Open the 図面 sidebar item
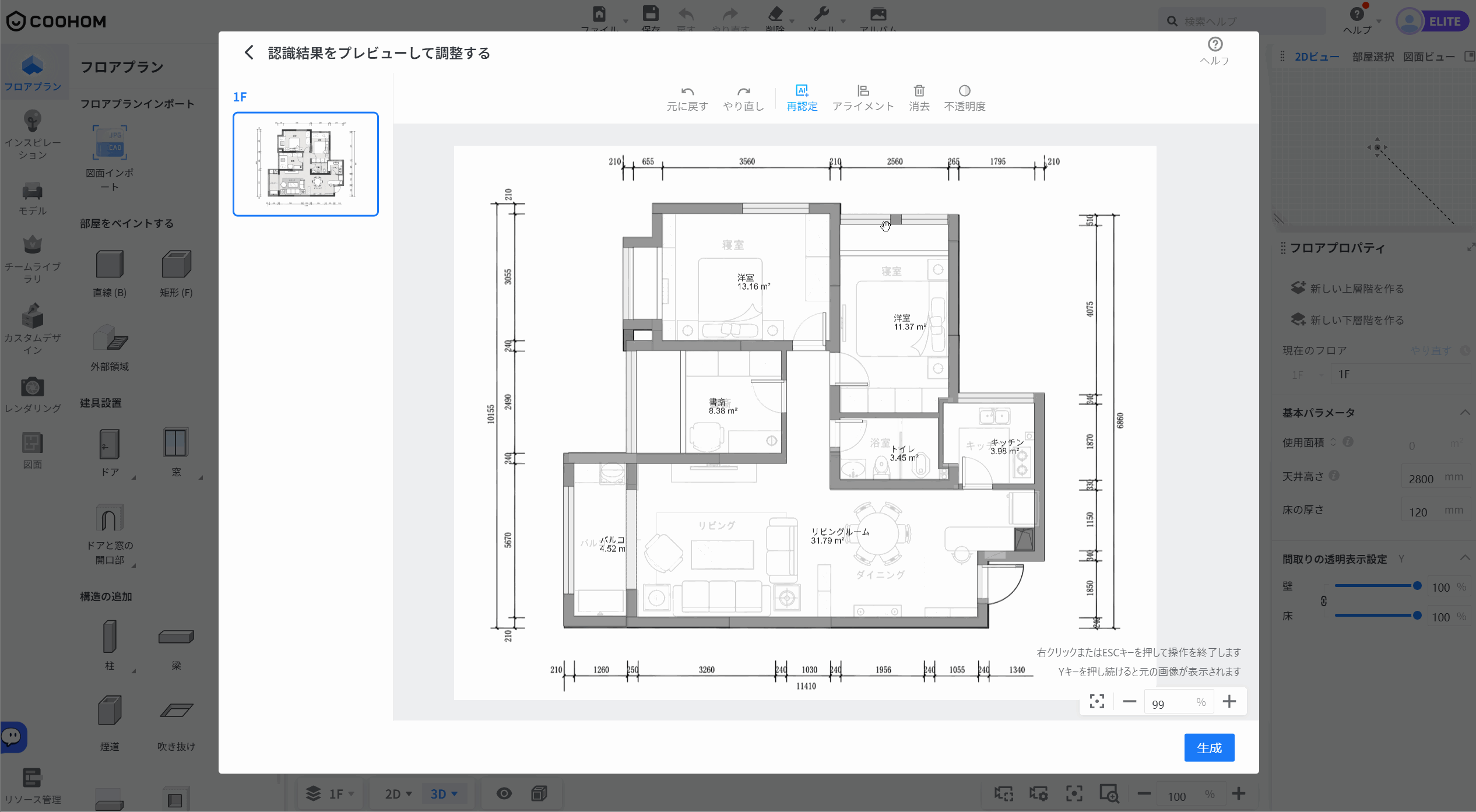 pos(33,451)
